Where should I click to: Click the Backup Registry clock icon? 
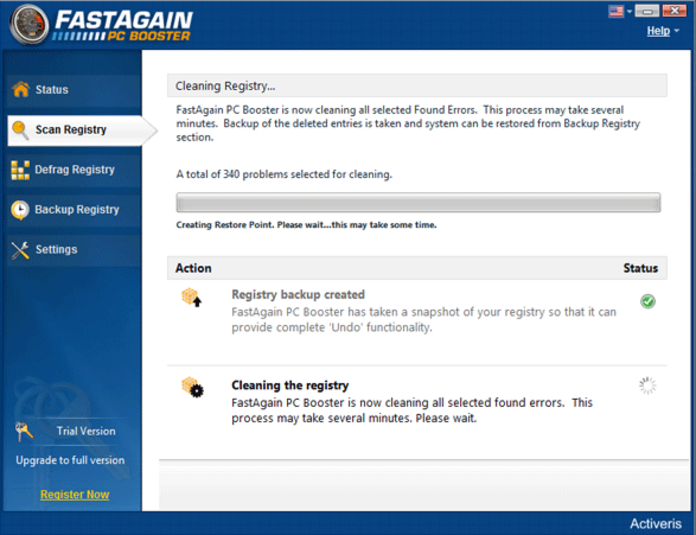[20, 210]
